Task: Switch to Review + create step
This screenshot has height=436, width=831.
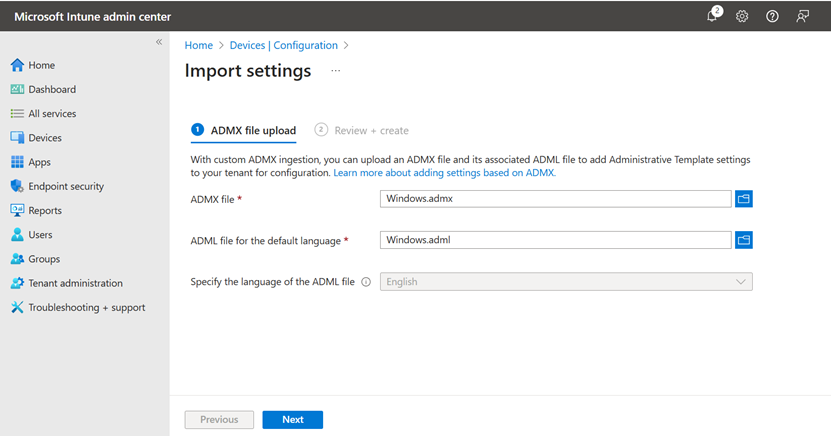Action: click(370, 130)
